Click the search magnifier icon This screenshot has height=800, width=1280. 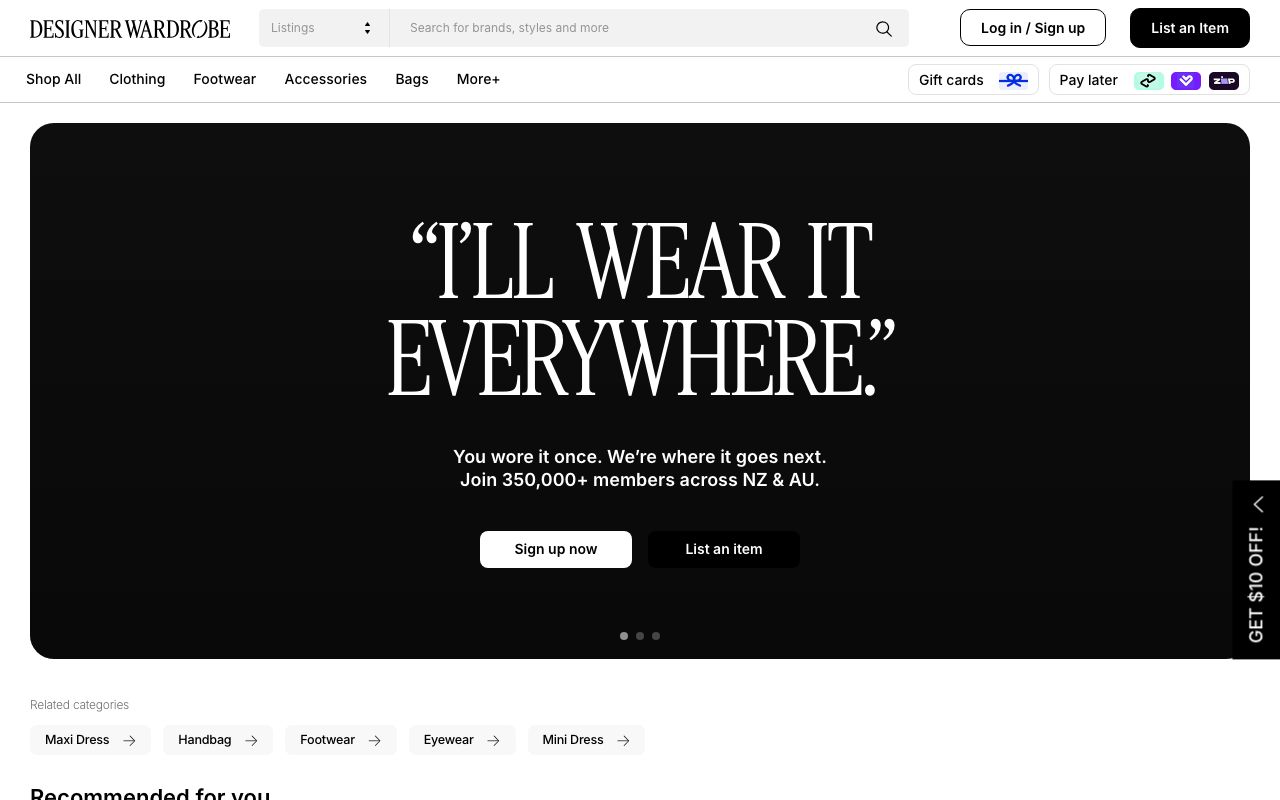[884, 28]
